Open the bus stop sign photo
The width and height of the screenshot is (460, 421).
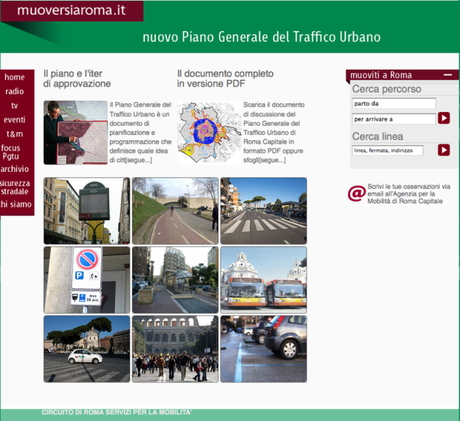coord(87,211)
